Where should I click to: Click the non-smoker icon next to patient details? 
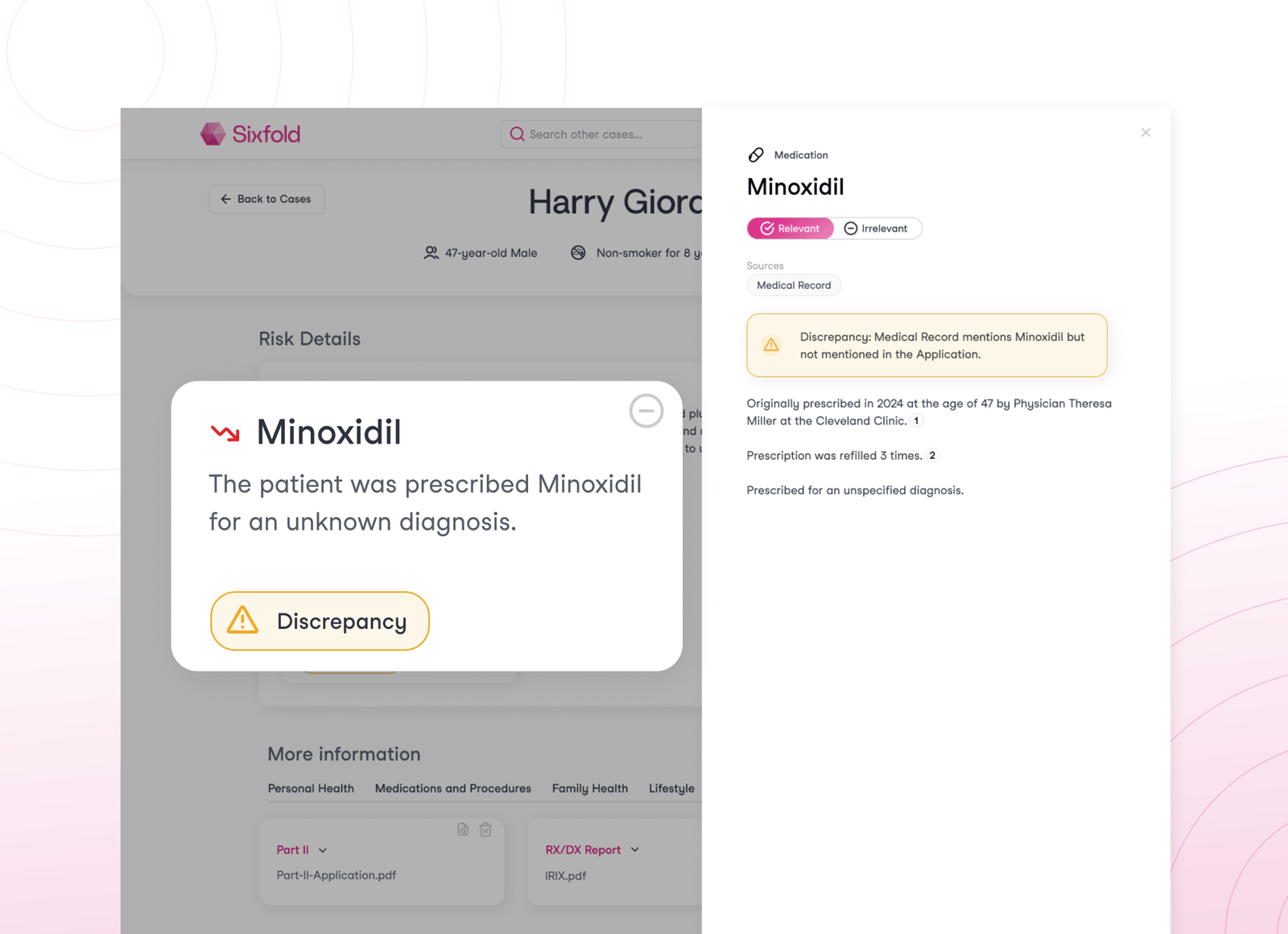pyautogui.click(x=578, y=253)
